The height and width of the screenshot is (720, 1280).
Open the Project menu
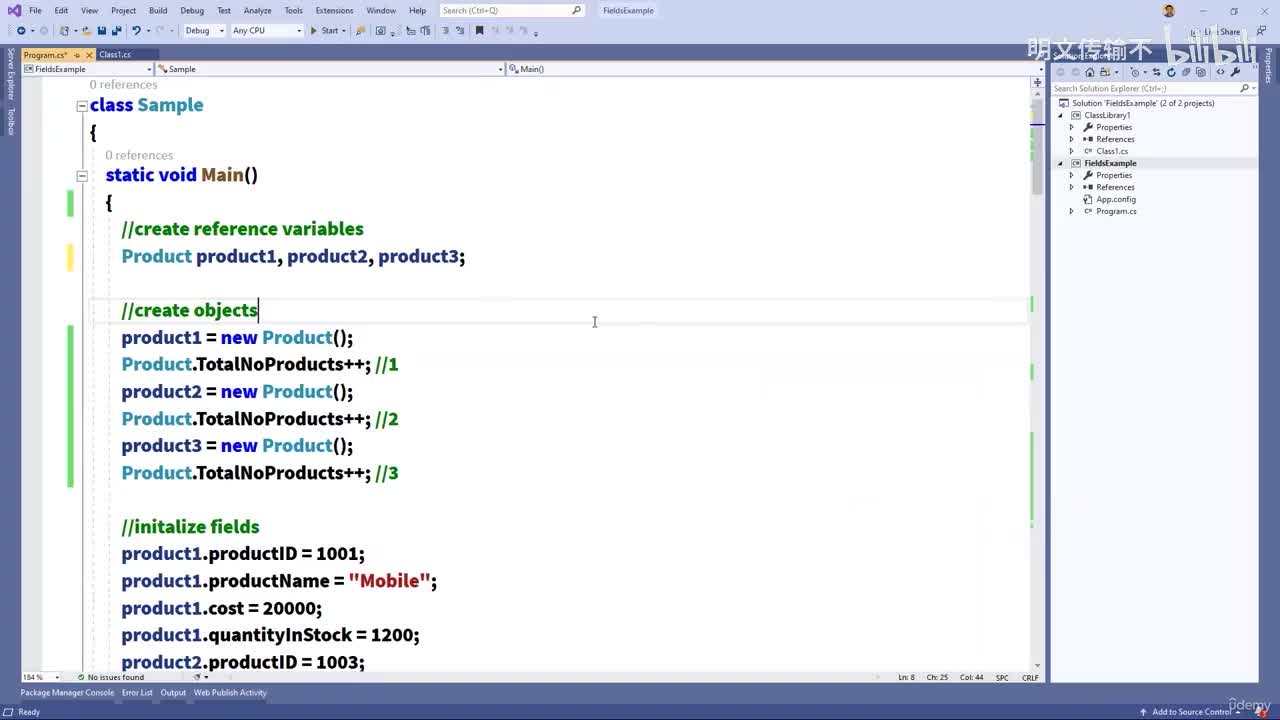(123, 11)
